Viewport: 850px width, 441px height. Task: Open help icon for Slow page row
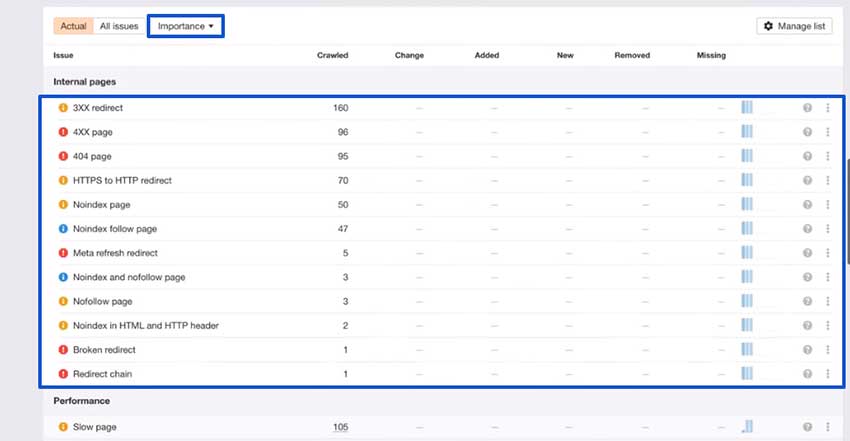[x=807, y=427]
